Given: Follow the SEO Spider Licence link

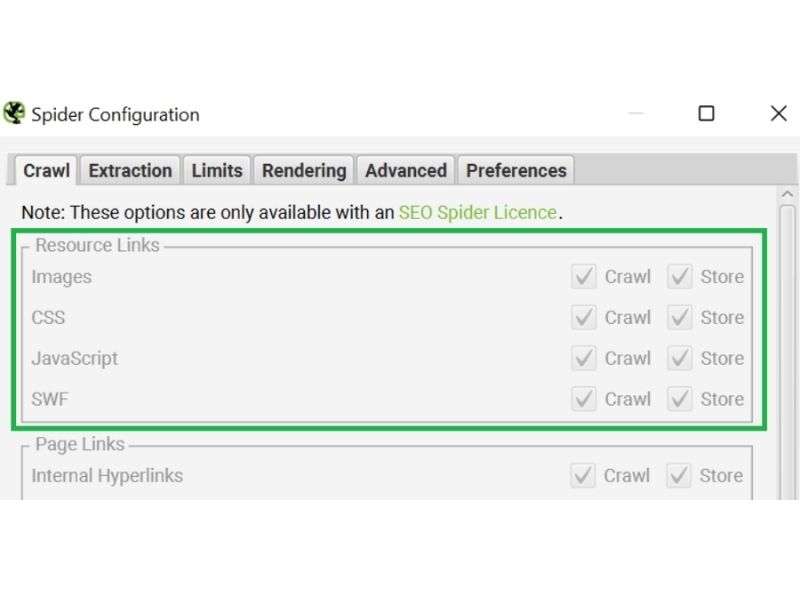Looking at the screenshot, I should 478,212.
